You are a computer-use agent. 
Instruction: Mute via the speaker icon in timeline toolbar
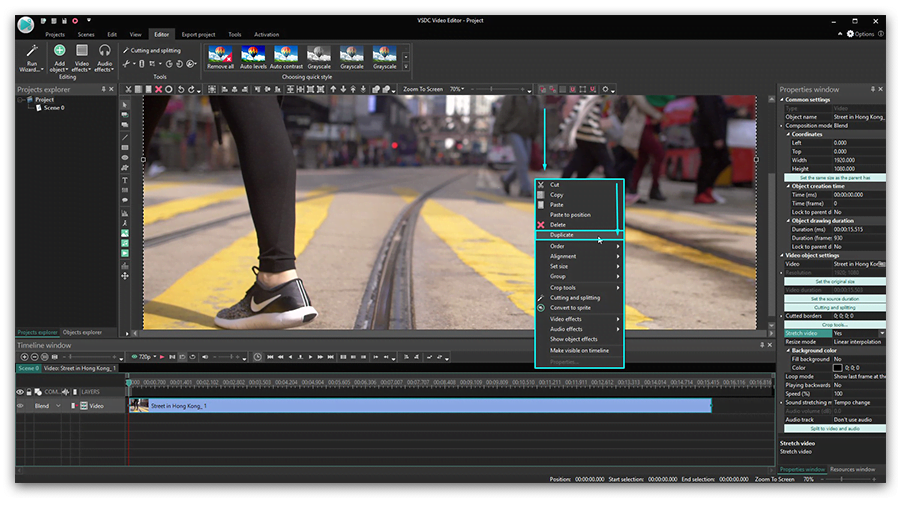[x=205, y=357]
